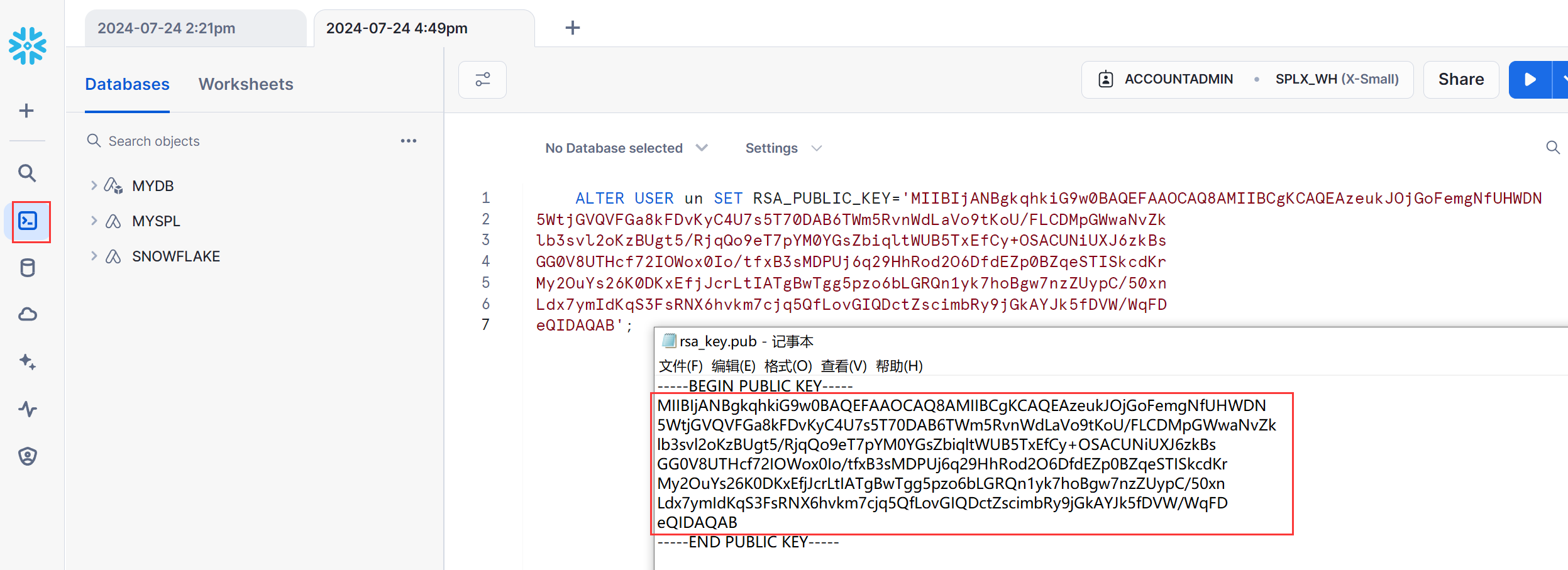1568x570 pixels.
Task: Expand the MYDB database tree node
Action: tap(94, 185)
